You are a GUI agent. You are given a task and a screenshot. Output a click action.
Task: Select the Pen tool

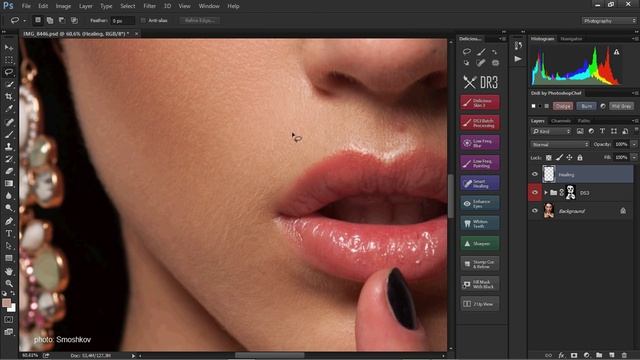coord(9,221)
